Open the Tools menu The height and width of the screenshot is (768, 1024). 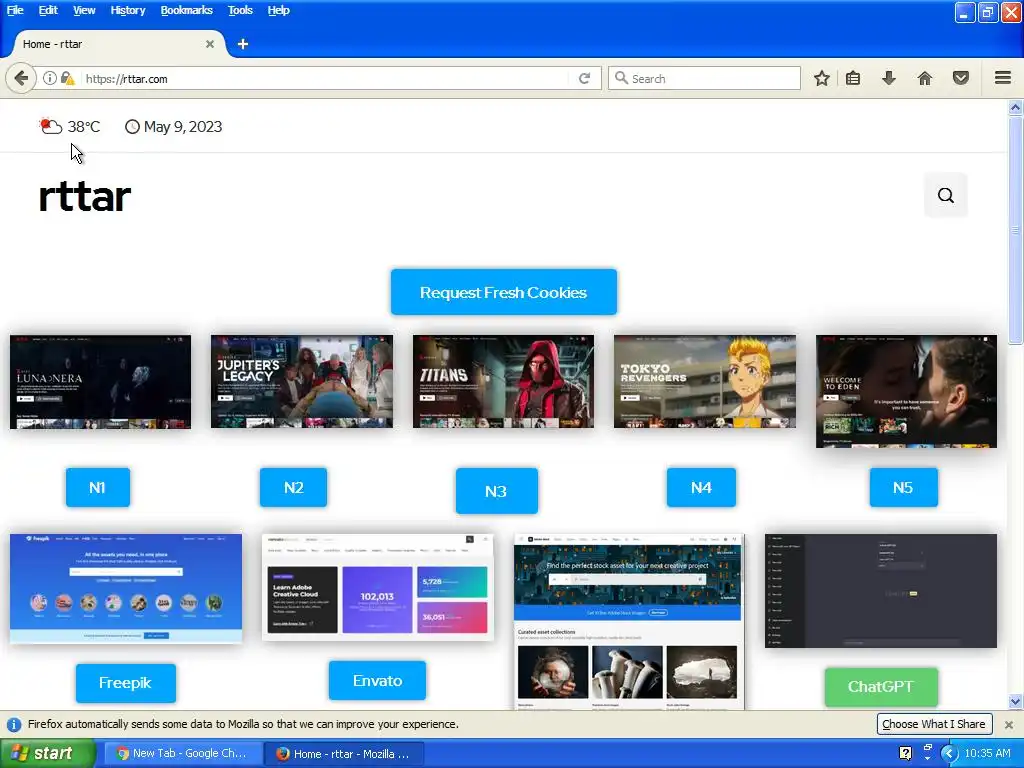[240, 10]
